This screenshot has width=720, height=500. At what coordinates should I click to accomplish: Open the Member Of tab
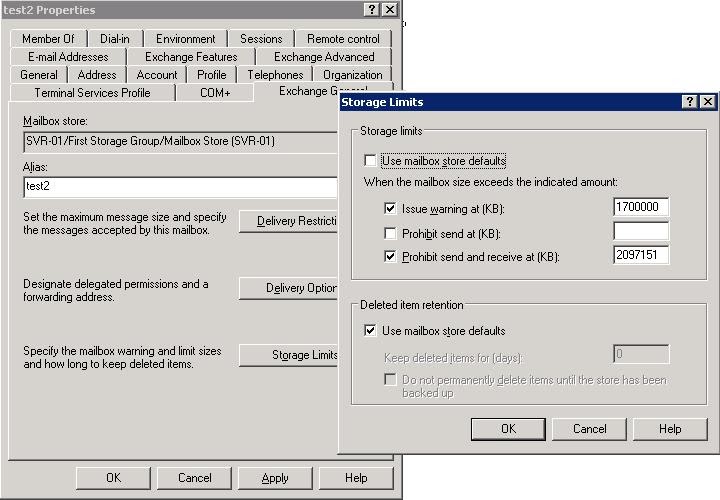48,39
